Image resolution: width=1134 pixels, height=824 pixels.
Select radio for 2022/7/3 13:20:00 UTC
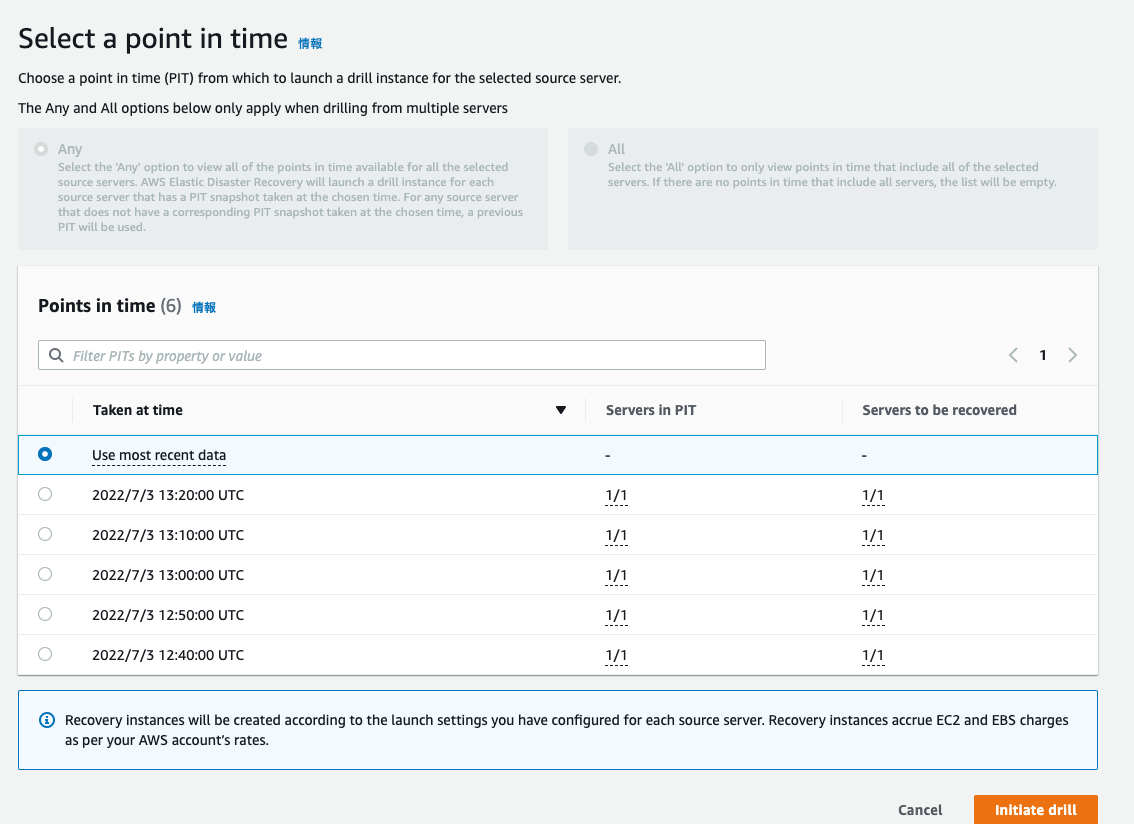tap(45, 494)
